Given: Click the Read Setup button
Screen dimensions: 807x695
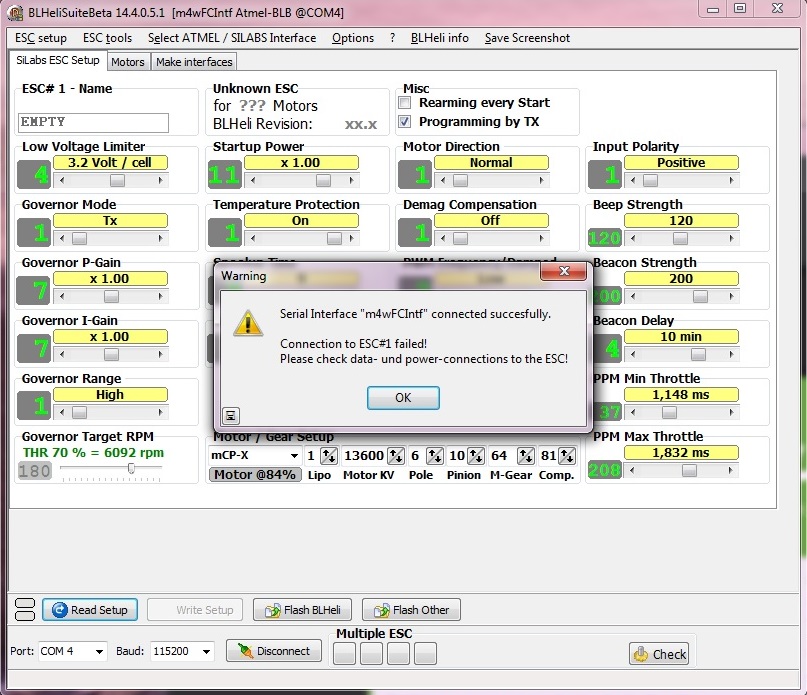Looking at the screenshot, I should coord(89,610).
